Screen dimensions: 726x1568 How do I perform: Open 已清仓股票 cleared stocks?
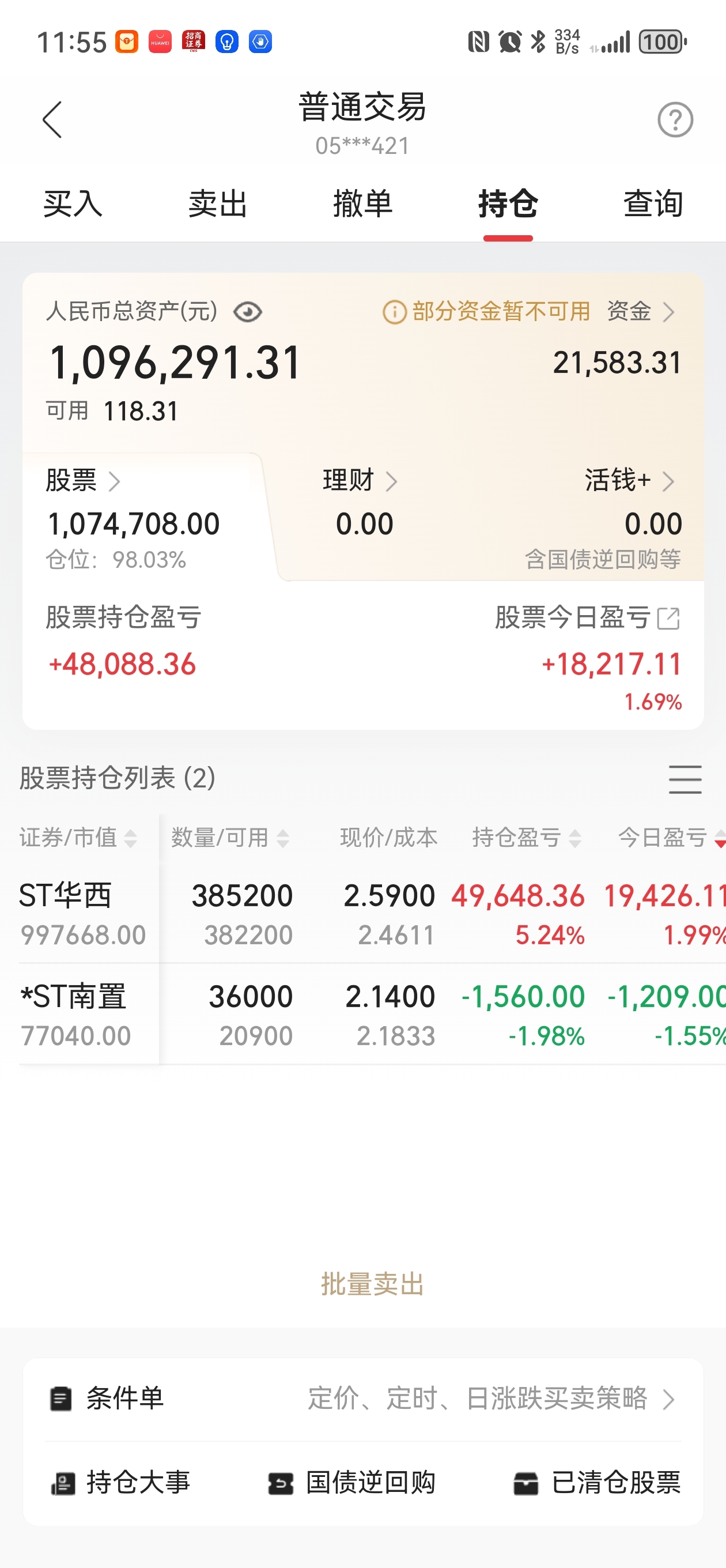click(597, 1482)
